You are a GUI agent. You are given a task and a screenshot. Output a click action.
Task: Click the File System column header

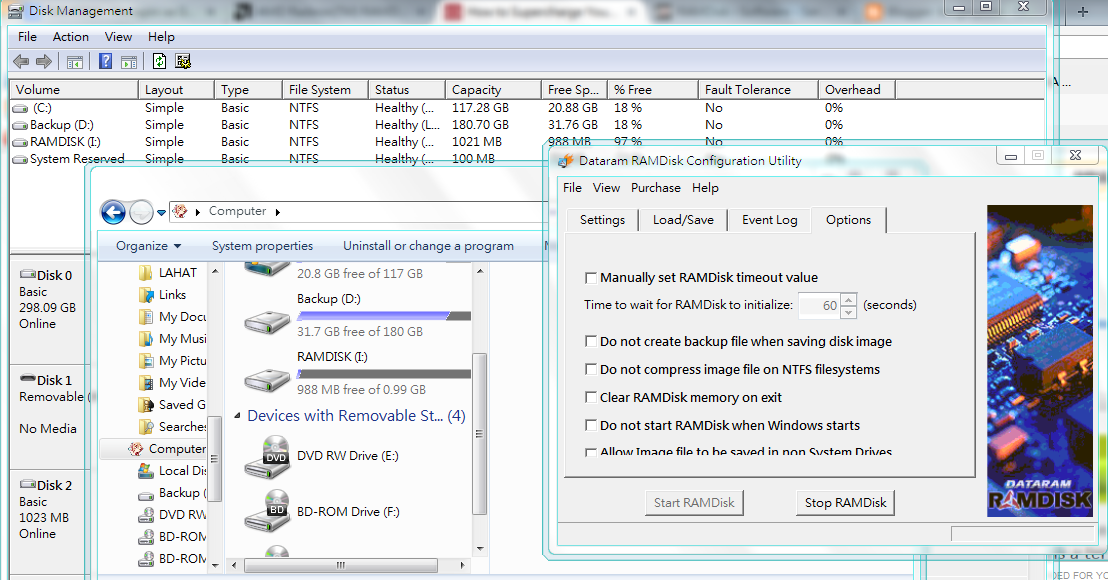(x=325, y=90)
